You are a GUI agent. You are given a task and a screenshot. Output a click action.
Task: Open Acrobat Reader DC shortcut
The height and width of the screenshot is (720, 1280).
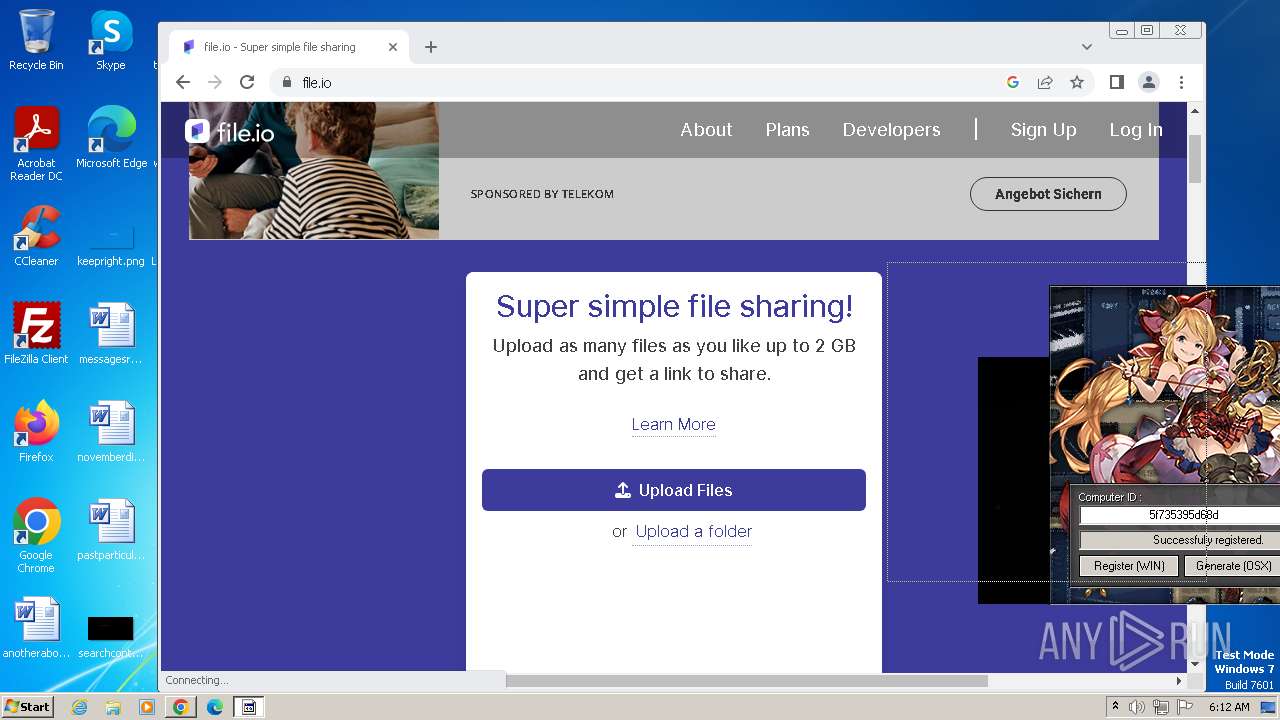point(36,144)
